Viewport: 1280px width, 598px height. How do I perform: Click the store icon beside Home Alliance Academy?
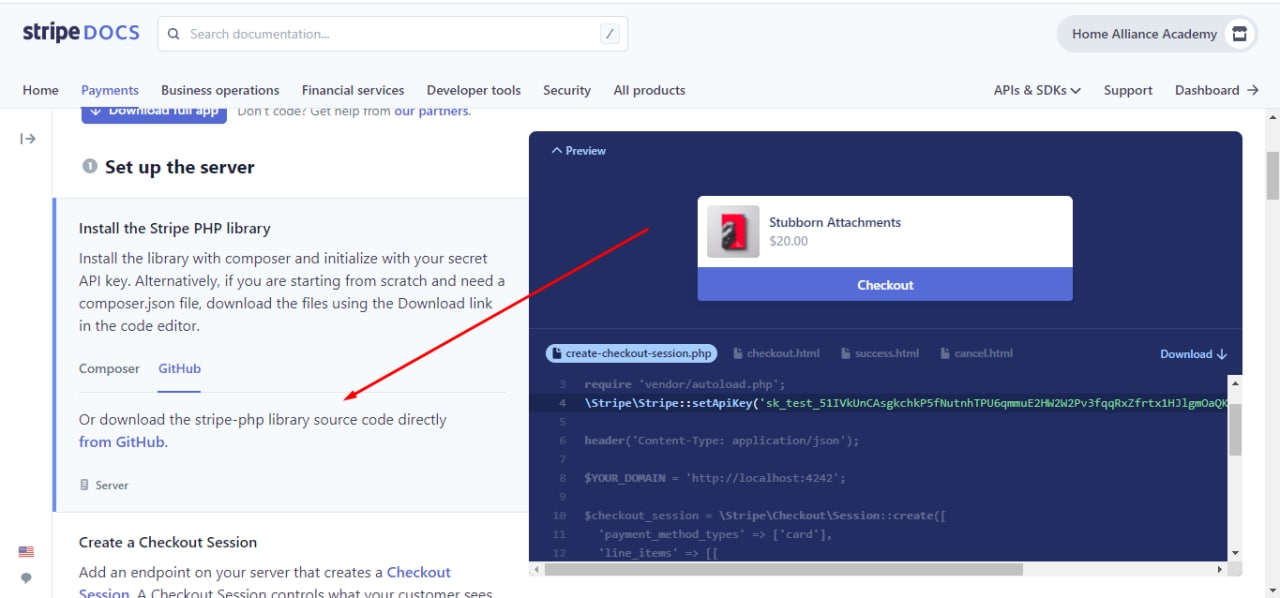(1240, 34)
